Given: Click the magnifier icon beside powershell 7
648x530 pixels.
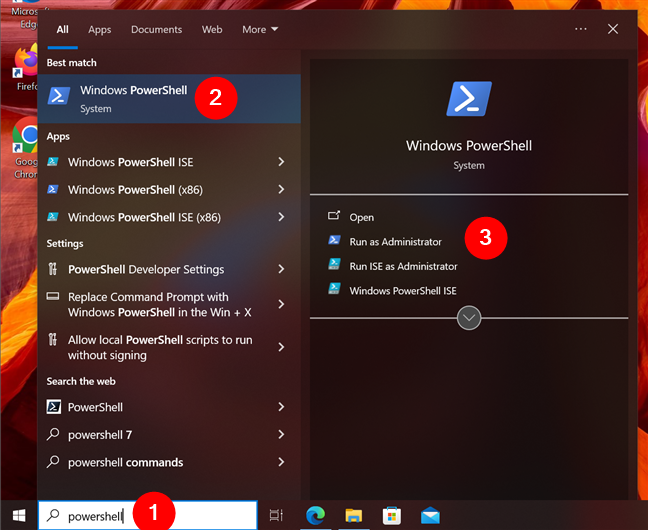Looking at the screenshot, I should click(53, 434).
